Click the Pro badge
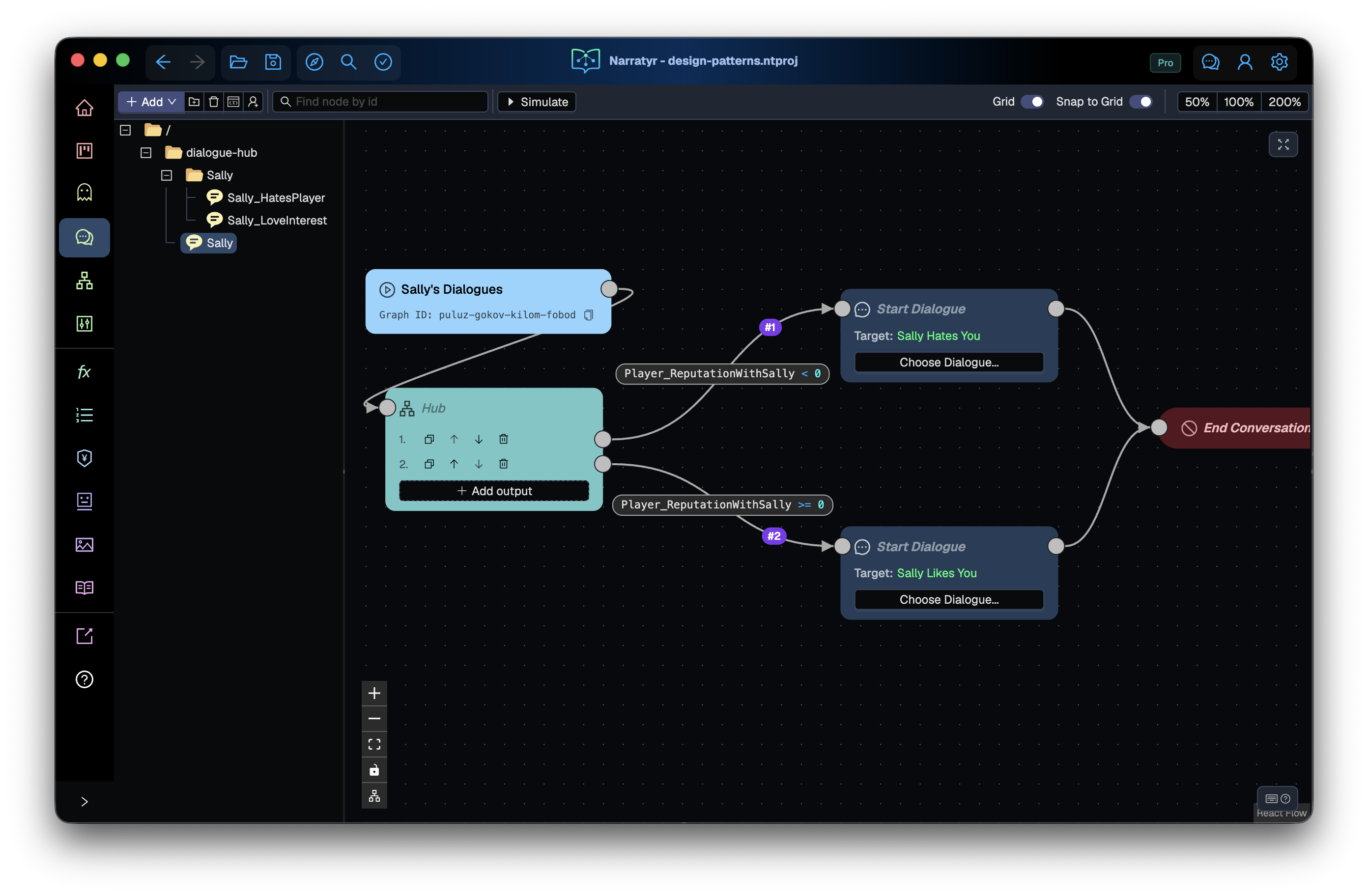 pos(1165,63)
